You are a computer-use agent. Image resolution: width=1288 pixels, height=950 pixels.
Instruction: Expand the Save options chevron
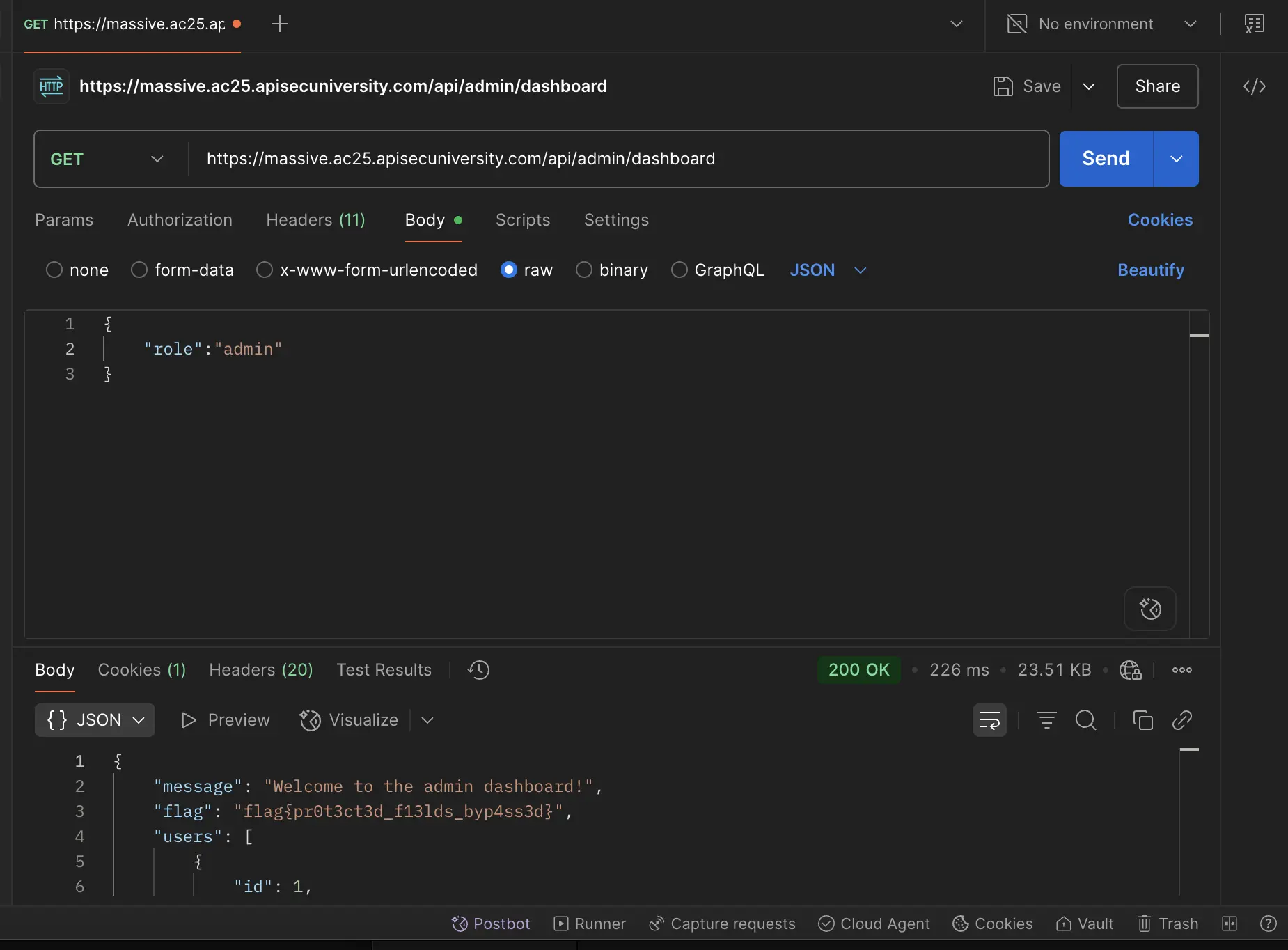[1089, 86]
